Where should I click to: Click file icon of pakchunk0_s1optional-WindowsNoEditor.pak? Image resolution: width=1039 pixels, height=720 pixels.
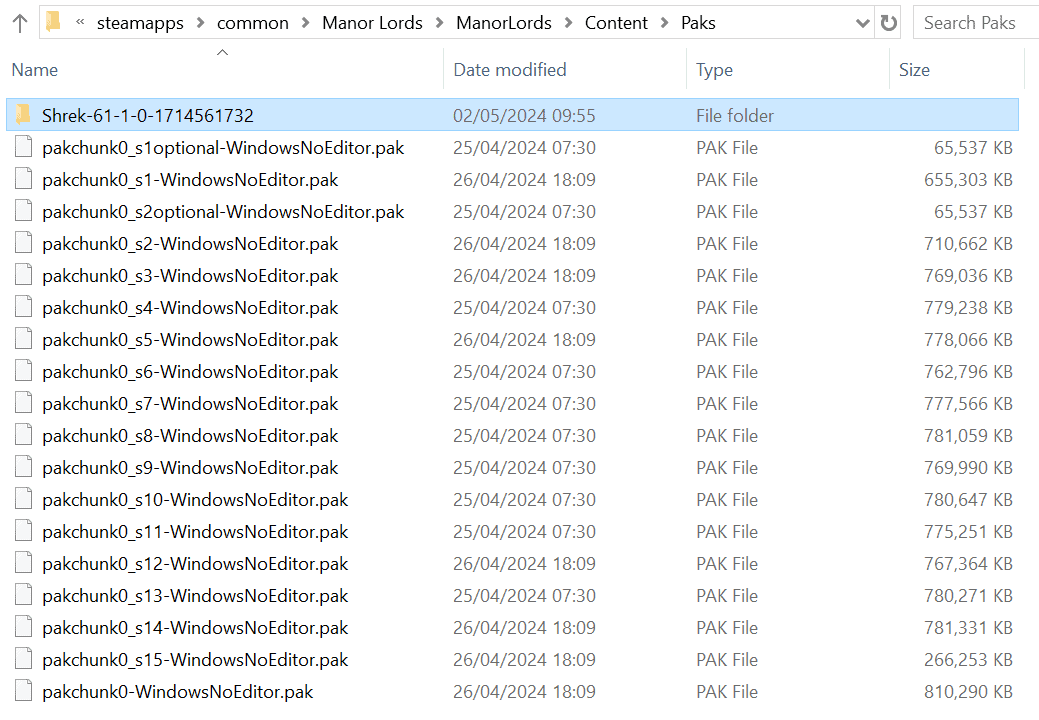click(24, 147)
